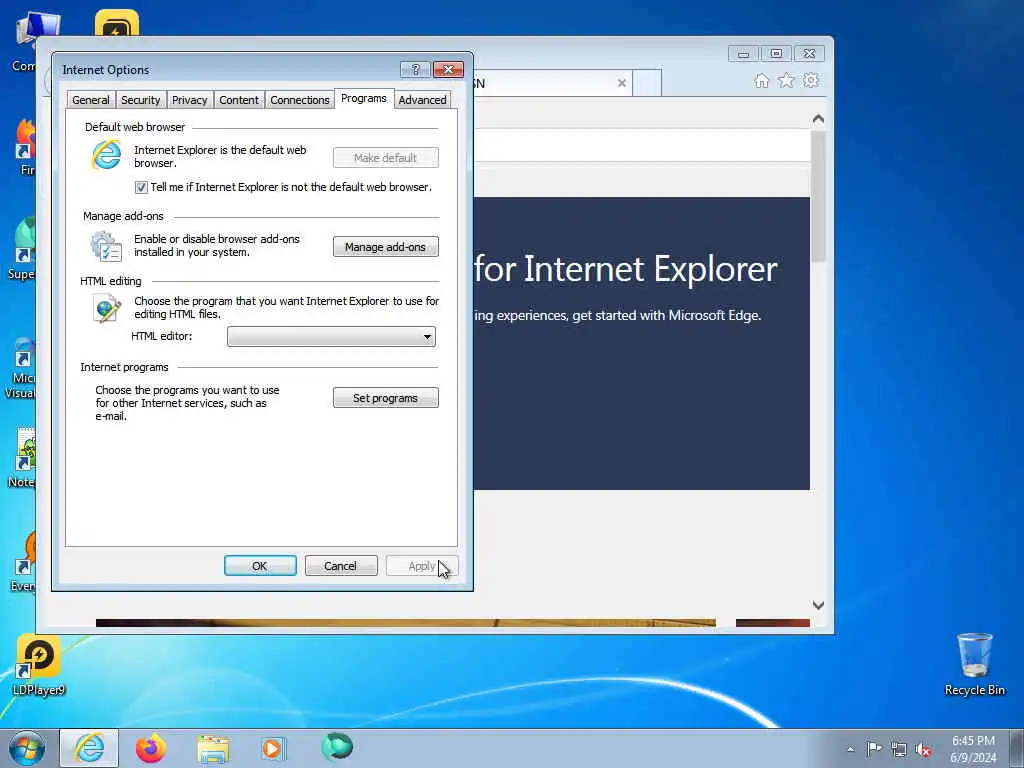Click the Internet Explorer logo in Default web browser

106,155
